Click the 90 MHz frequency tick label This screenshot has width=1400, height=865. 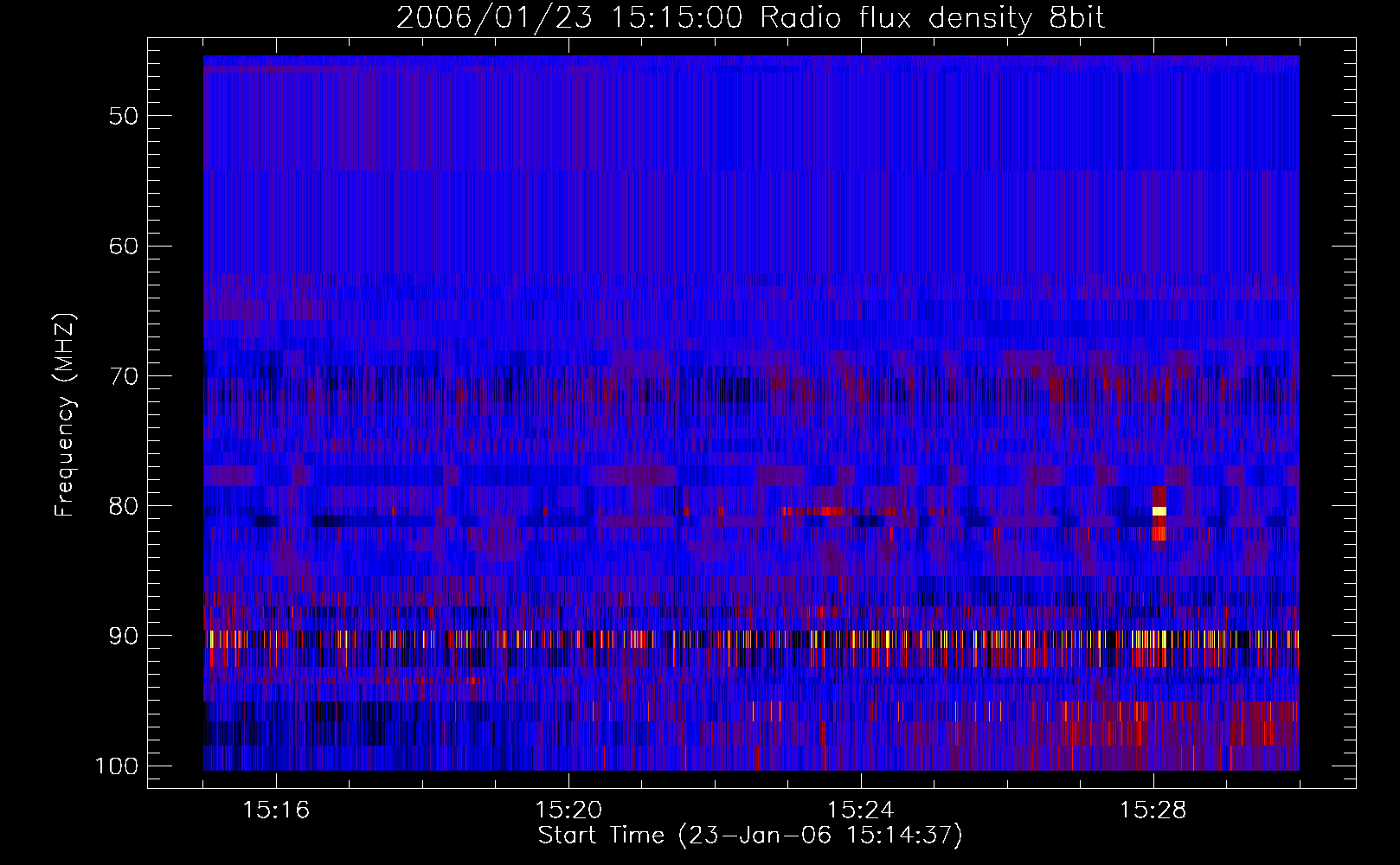(124, 636)
